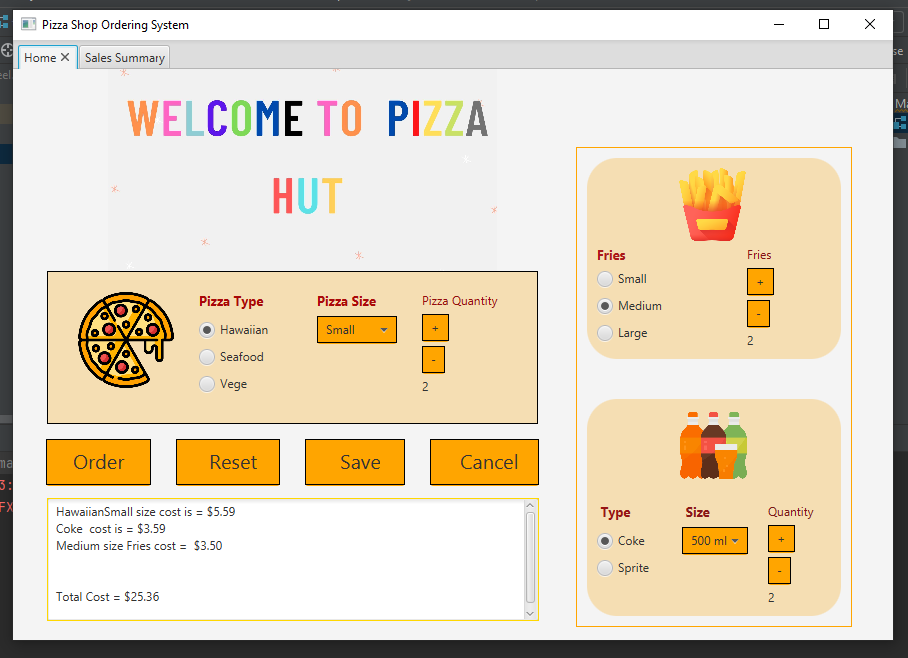908x658 pixels.
Task: Click the order summary scrollbar thumb
Action: point(530,558)
